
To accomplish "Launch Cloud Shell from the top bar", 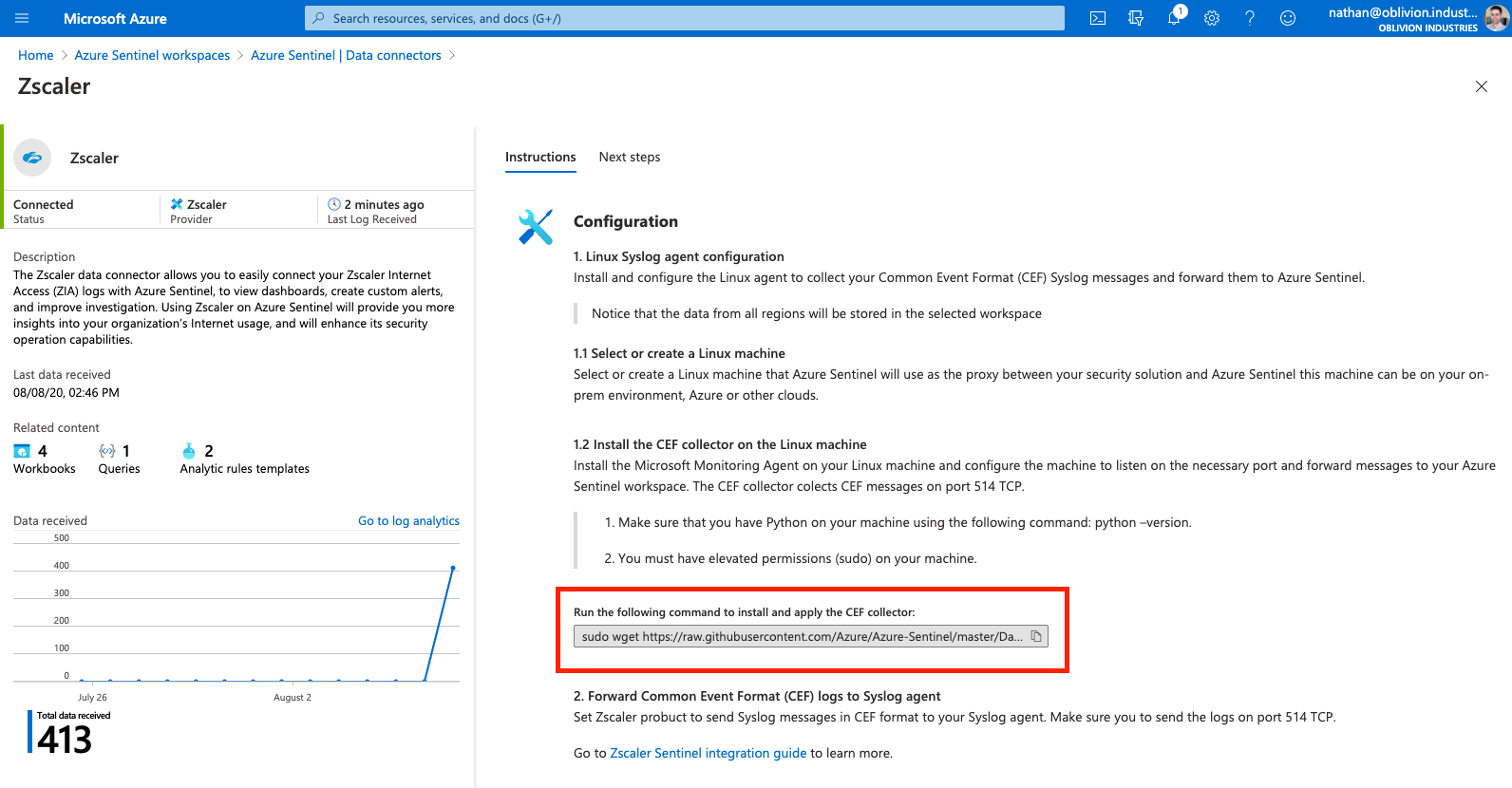I will pyautogui.click(x=1098, y=18).
